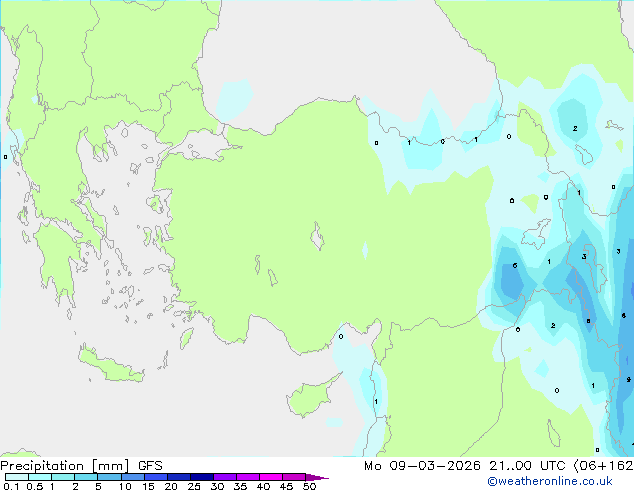This screenshot has height=490, width=634.
Task: Pick the 35 mm legend color swatch
Action: click(248, 477)
